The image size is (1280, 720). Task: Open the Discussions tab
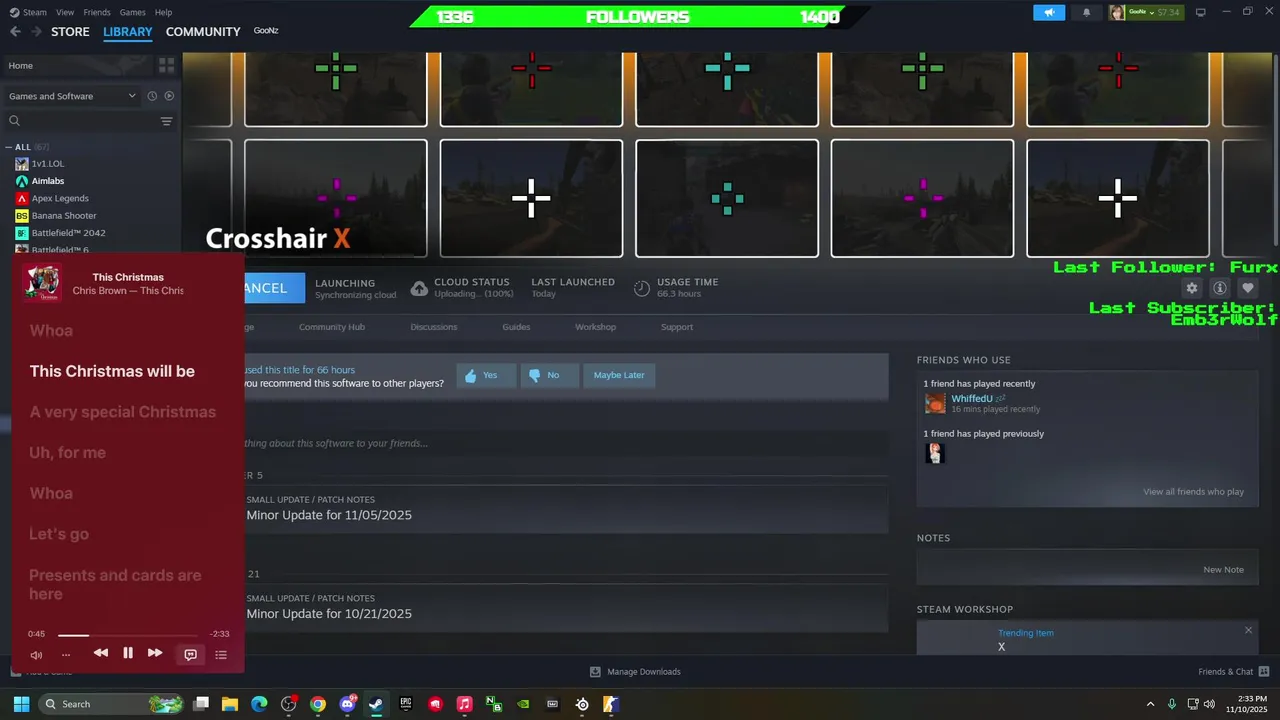pyautogui.click(x=434, y=327)
